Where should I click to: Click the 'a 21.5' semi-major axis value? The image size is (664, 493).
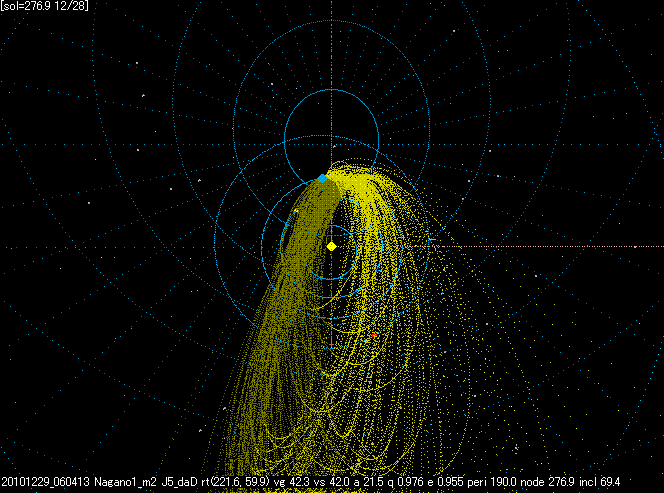(366, 482)
